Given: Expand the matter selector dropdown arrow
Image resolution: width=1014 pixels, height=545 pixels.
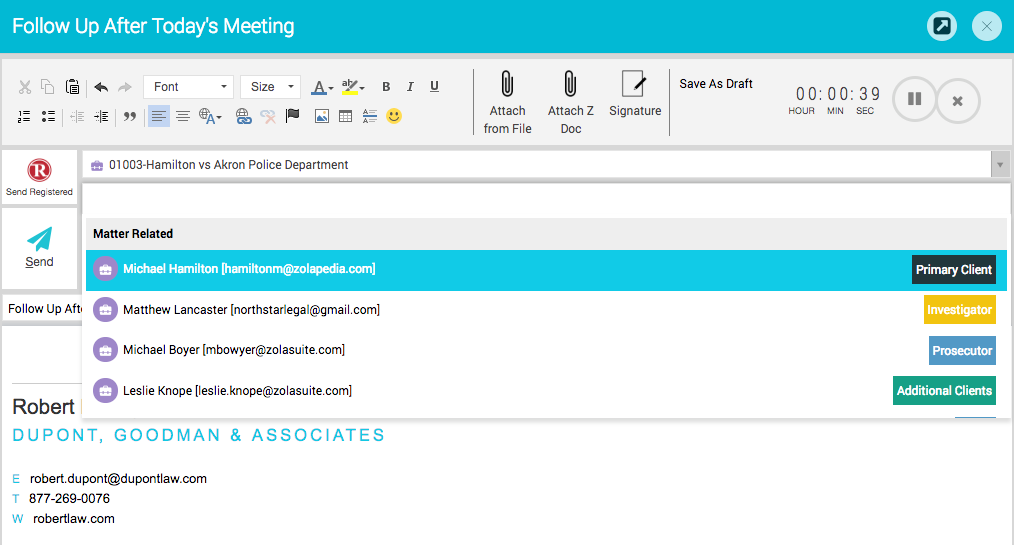Looking at the screenshot, I should (1000, 165).
